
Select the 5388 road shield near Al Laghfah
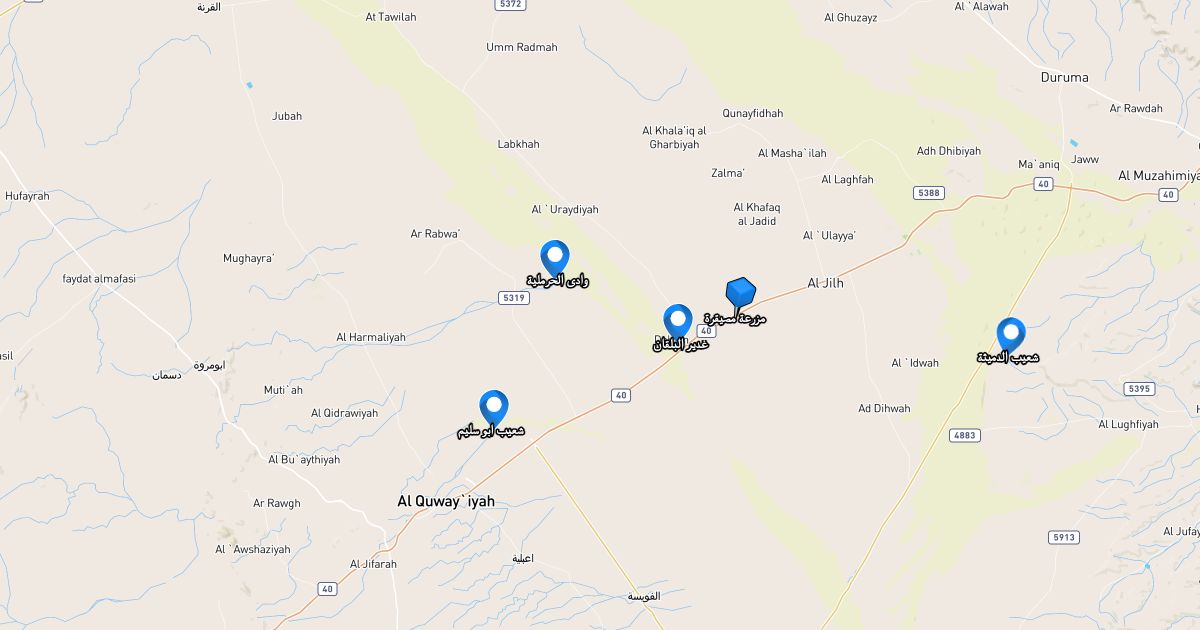(928, 192)
